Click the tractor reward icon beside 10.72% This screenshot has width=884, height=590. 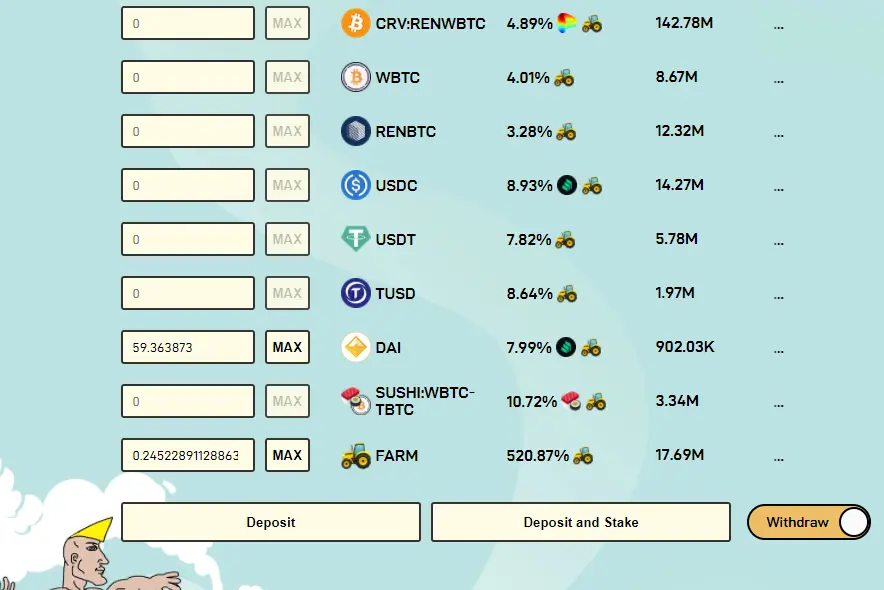tap(596, 402)
